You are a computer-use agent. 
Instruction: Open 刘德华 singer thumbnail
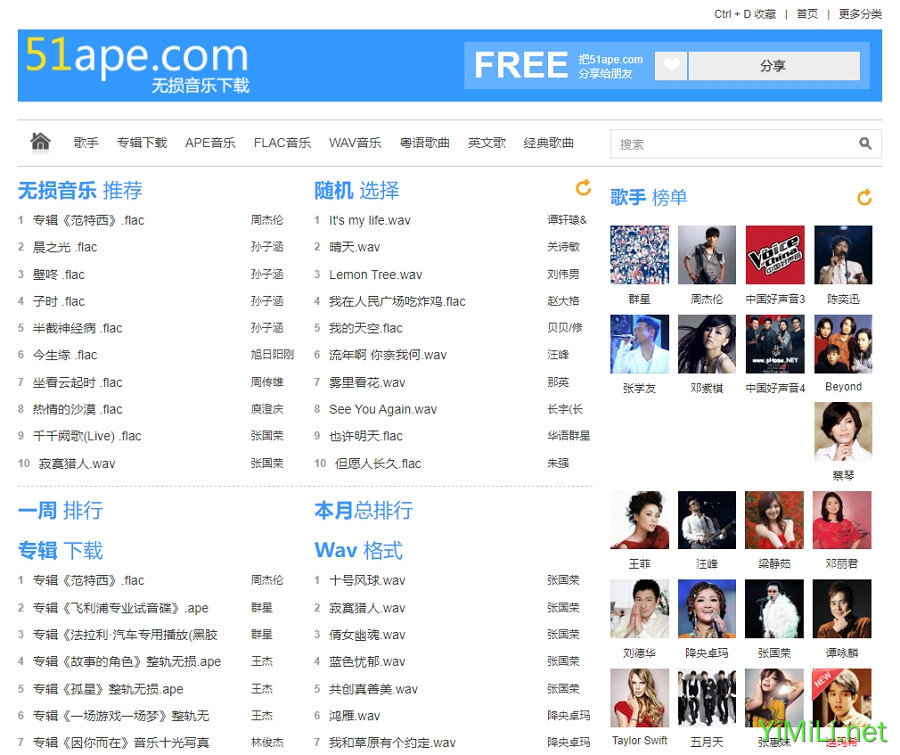point(639,609)
